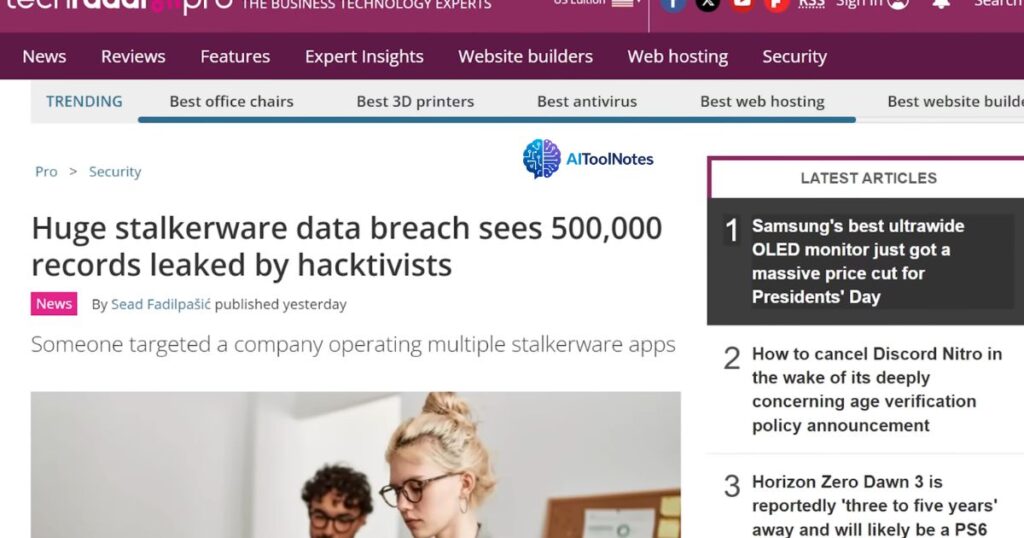Go to Web hosting section
The width and height of the screenshot is (1024, 538).
677,56
